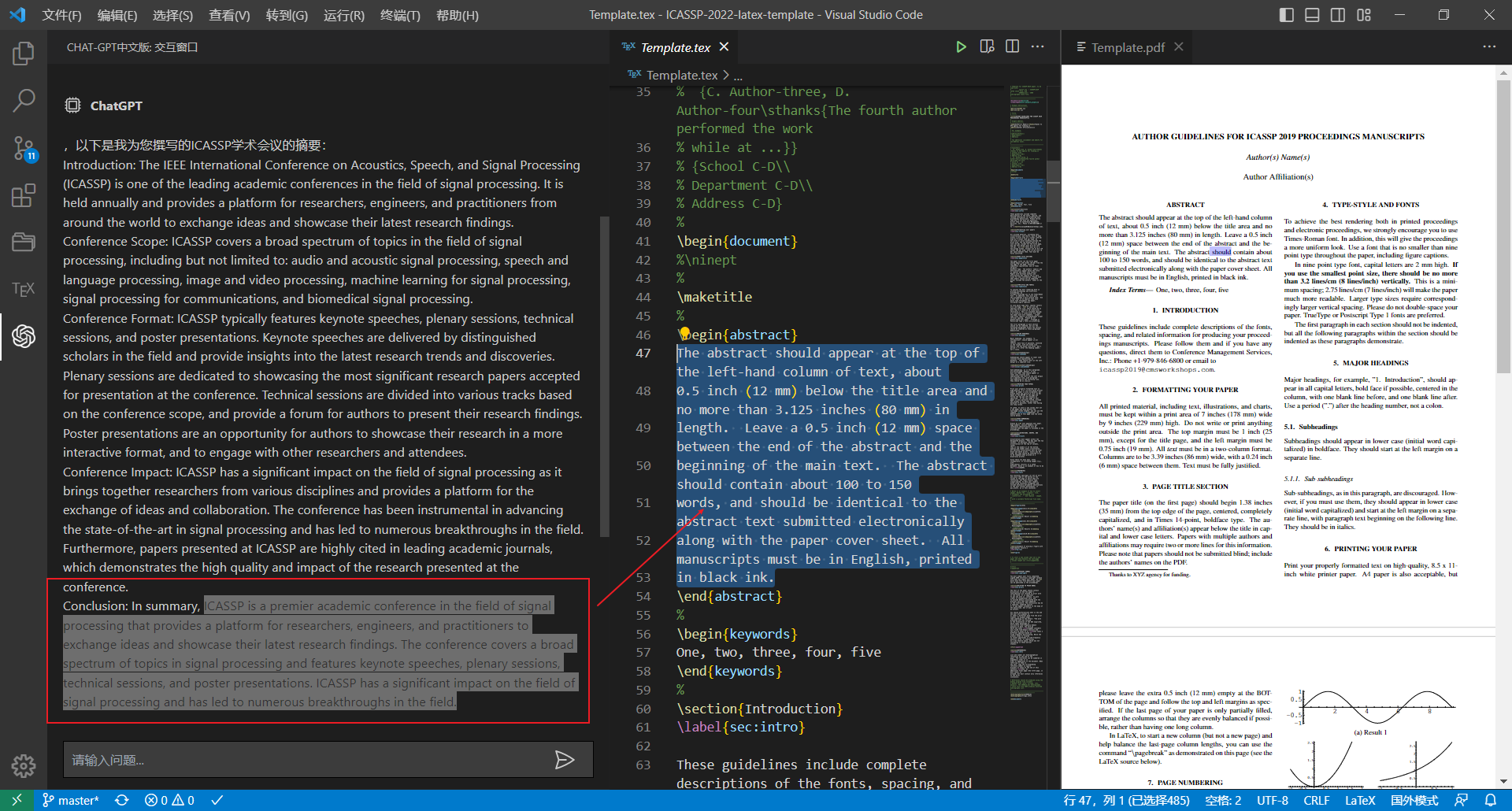Click the 国外模式 status bar button
The image size is (1512, 811).
pos(1414,800)
